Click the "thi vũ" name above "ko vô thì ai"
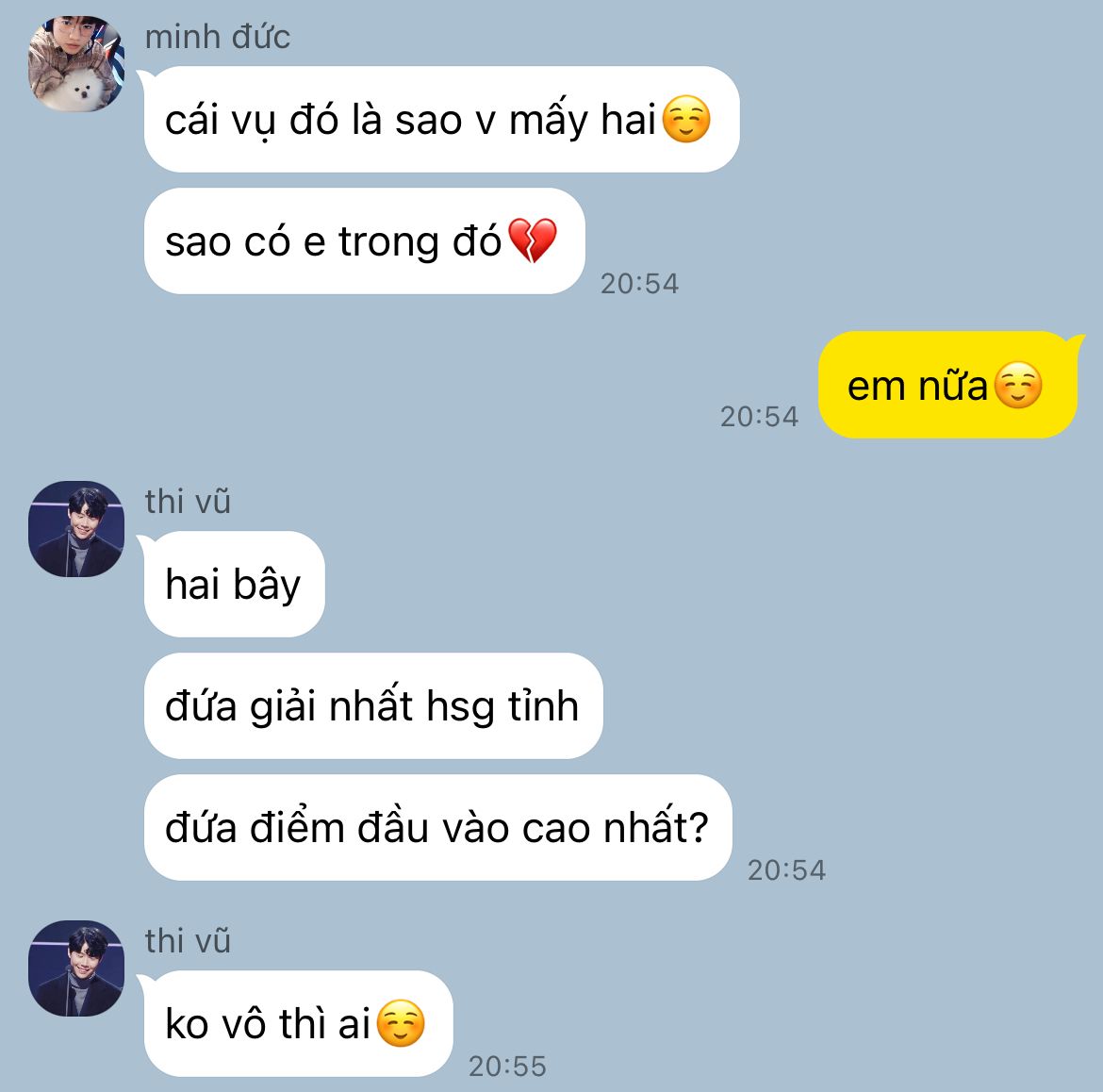Viewport: 1103px width, 1092px height. tap(188, 941)
